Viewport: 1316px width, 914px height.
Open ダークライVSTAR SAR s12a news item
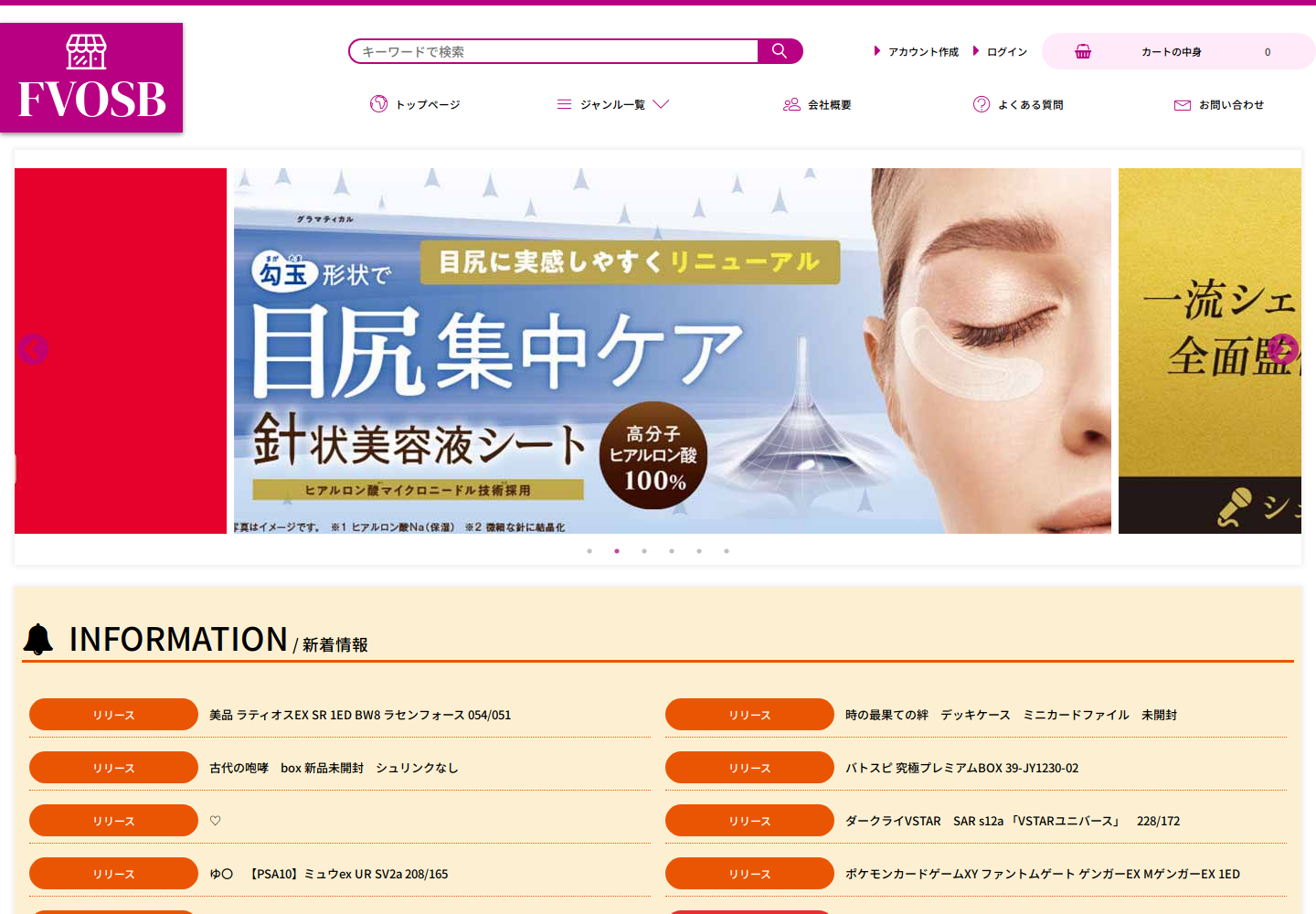[1013, 821]
